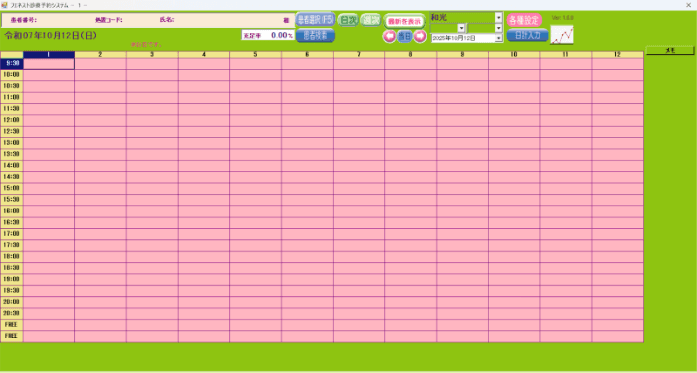Click the 10:00 slot in column 2
Viewport: 697px width, 373px height.
coord(100,75)
